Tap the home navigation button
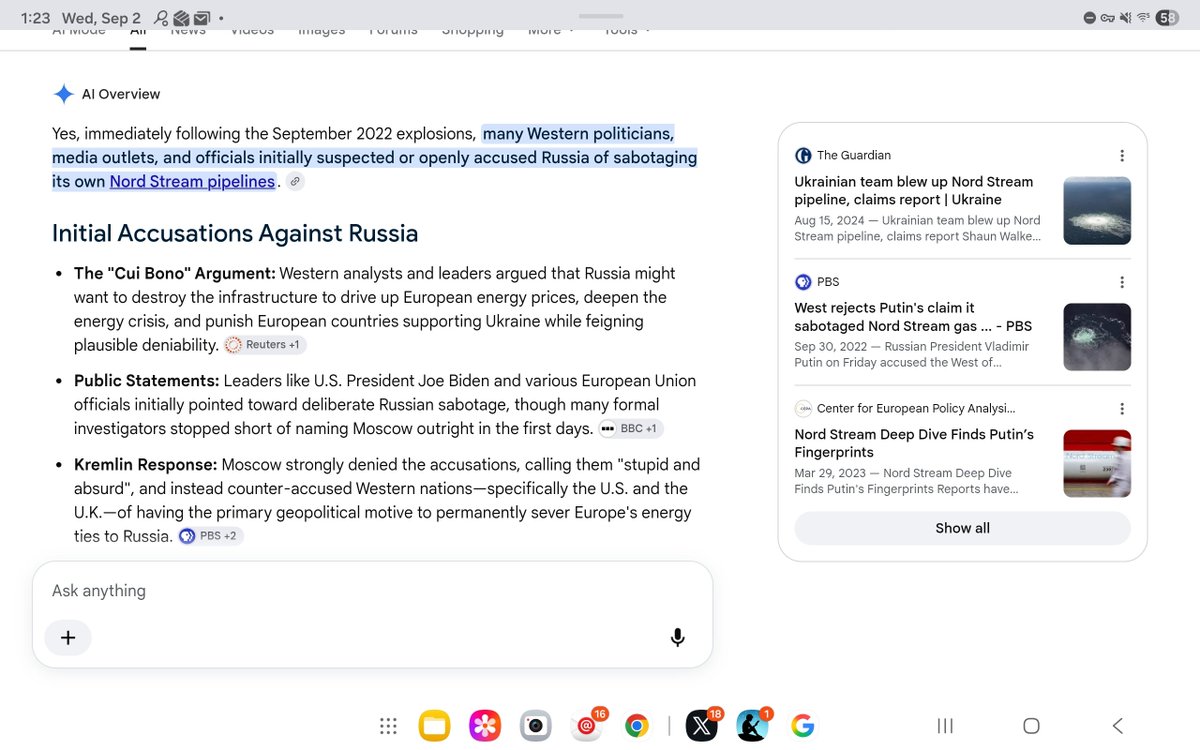 point(1032,726)
